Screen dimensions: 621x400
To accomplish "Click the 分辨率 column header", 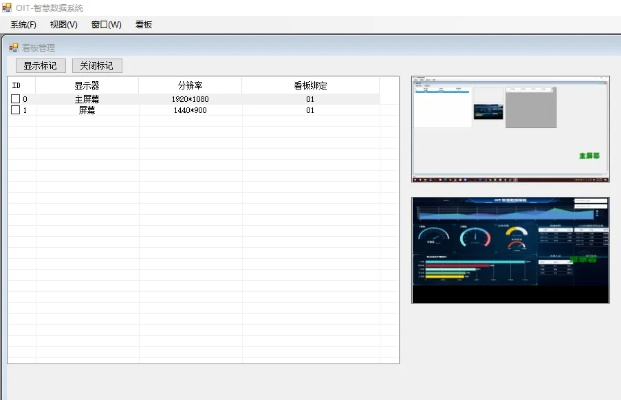I will pos(190,86).
